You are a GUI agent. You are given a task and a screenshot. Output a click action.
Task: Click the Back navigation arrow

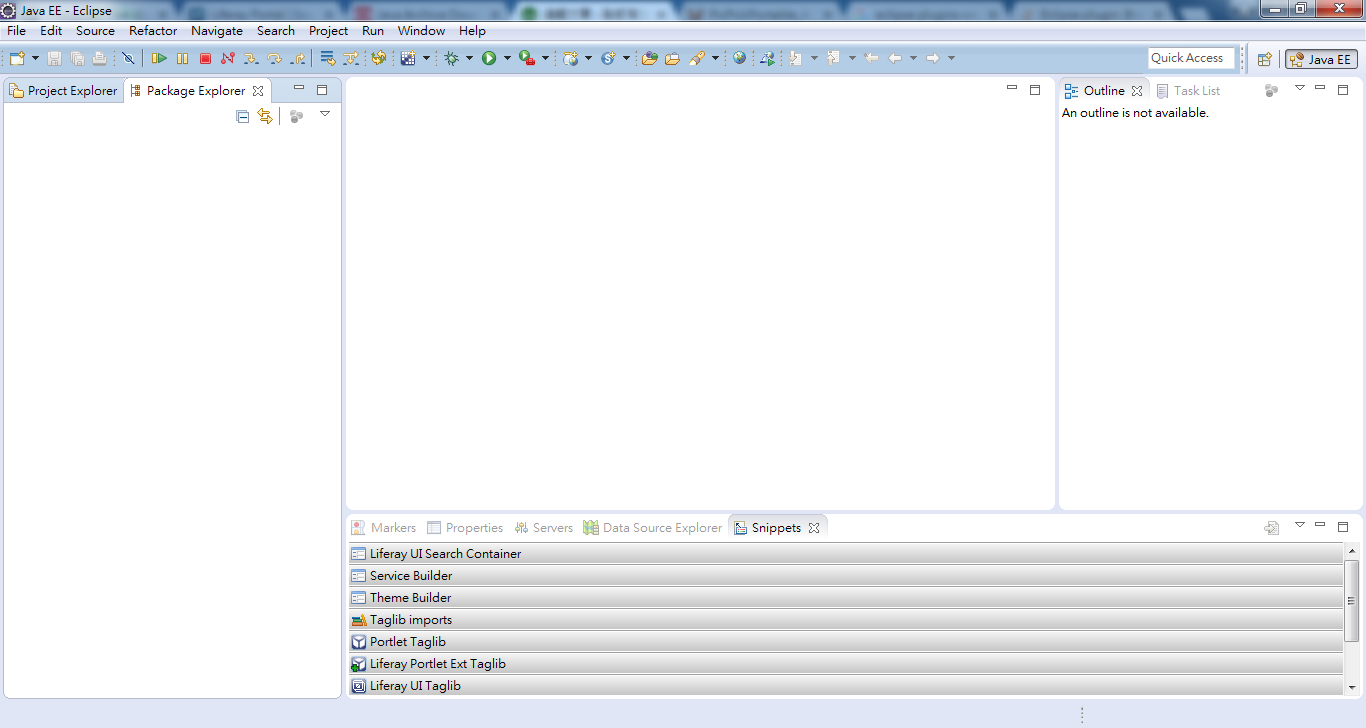pos(895,58)
